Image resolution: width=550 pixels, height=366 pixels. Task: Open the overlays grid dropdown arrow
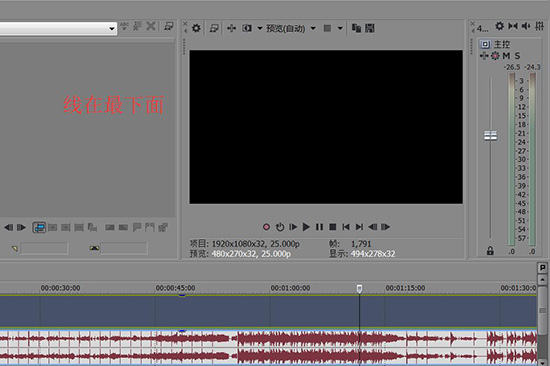point(340,28)
